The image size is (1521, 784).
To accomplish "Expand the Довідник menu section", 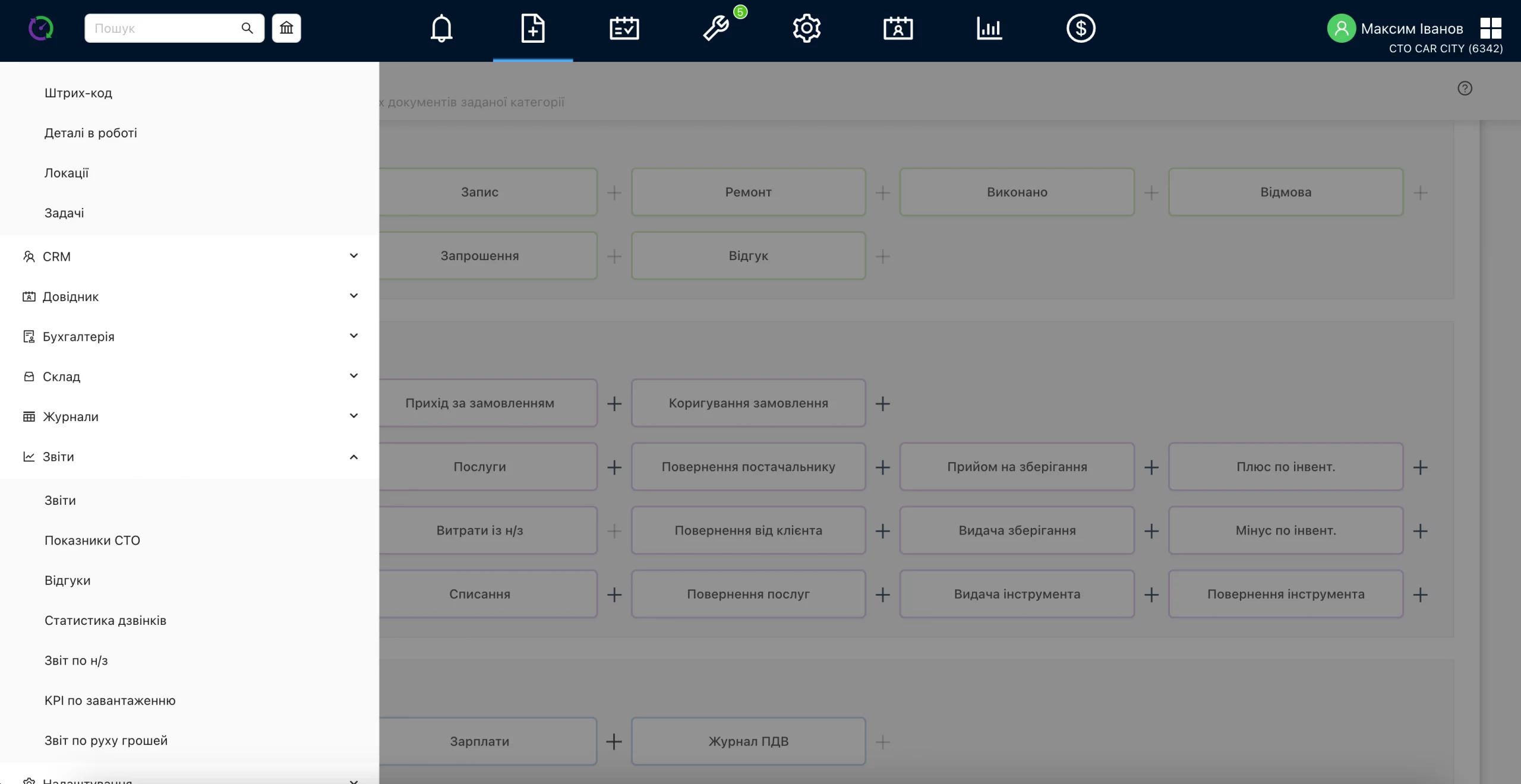I will 190,296.
